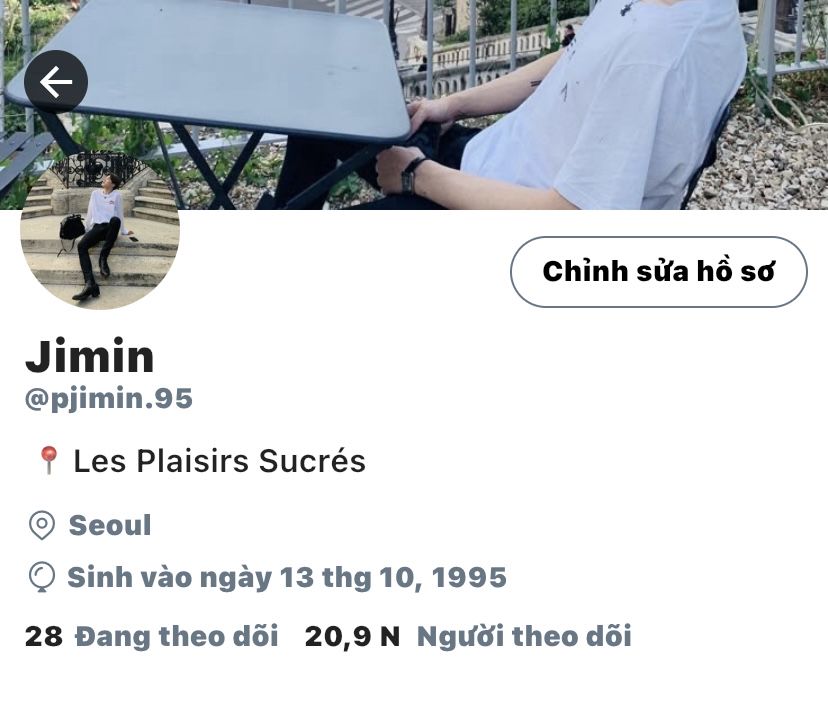Click the location pin icon beside Seoul
Viewport: 828px width, 712px height.
coord(42,525)
